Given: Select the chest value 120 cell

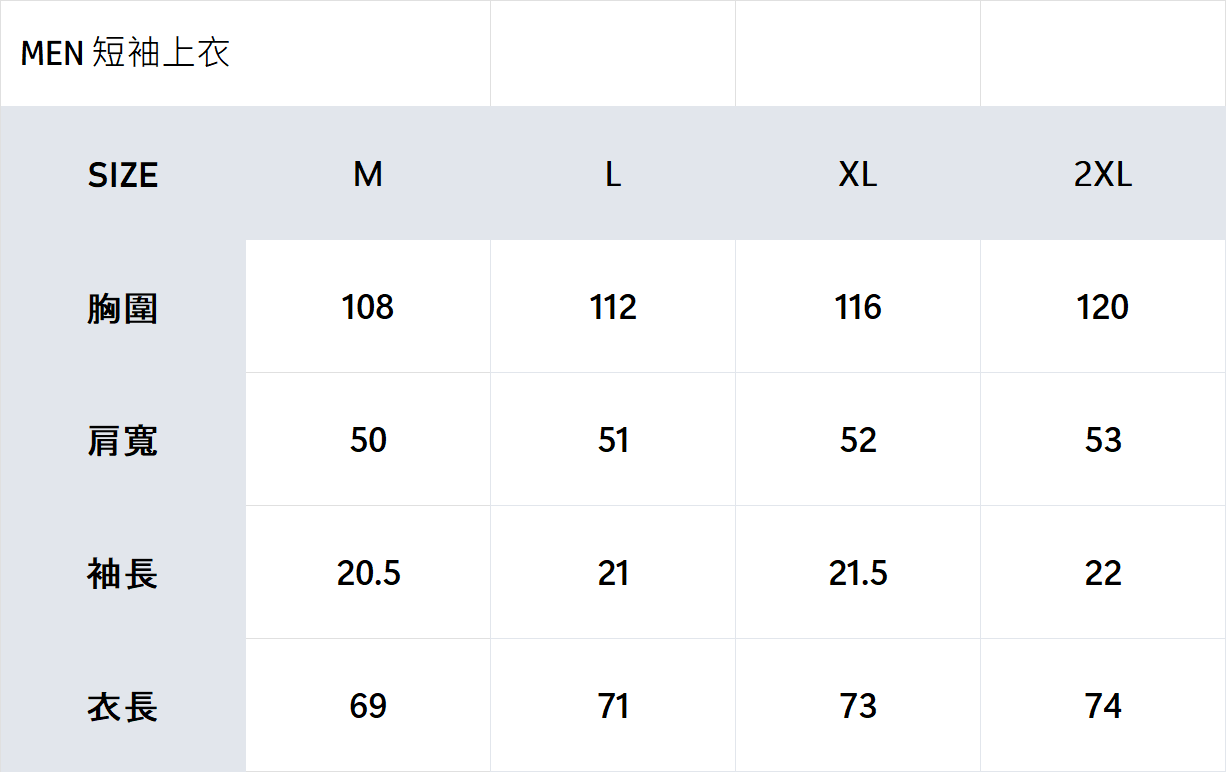Looking at the screenshot, I should pyautogui.click(x=1103, y=307).
